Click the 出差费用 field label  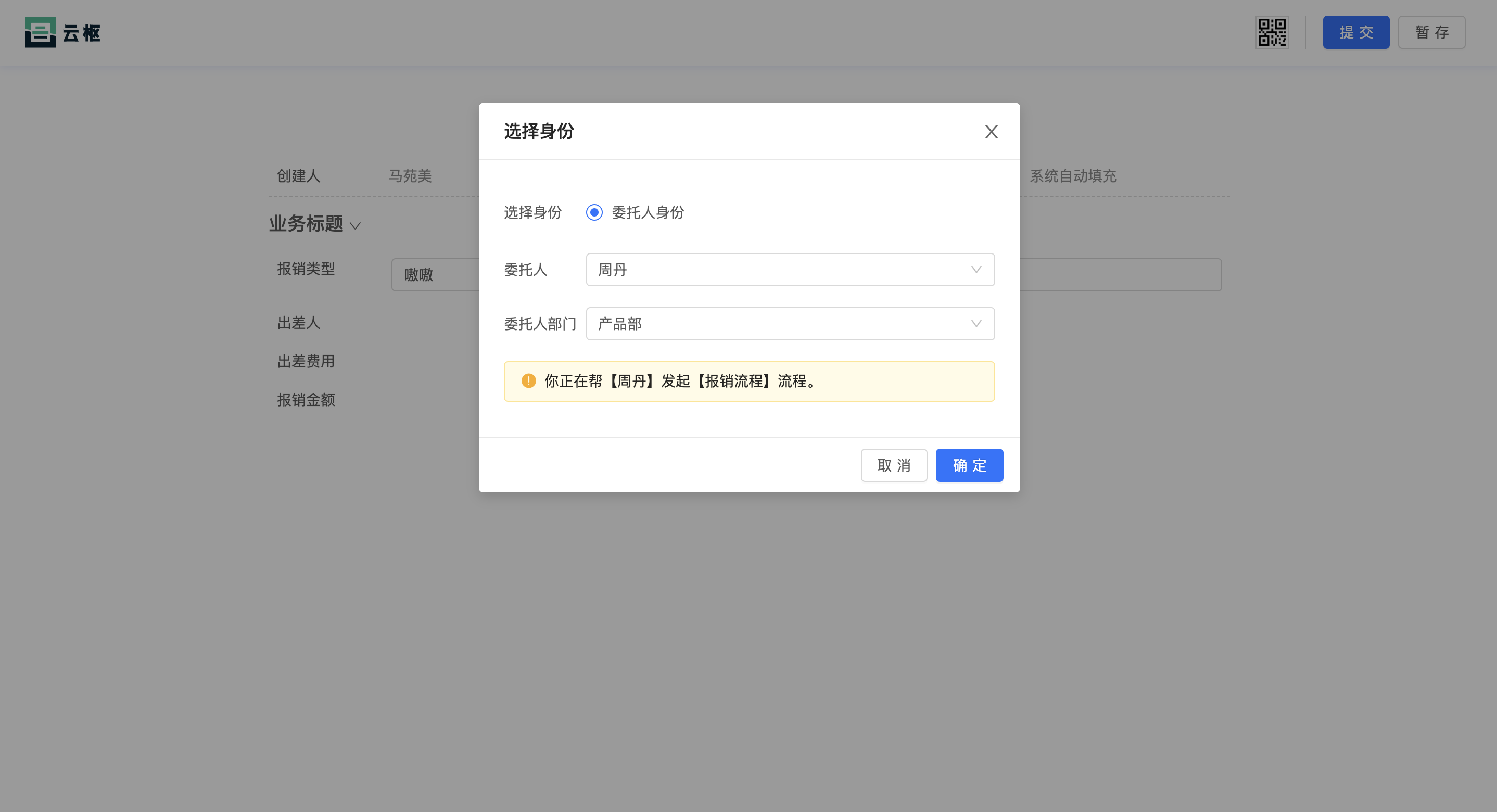click(306, 362)
